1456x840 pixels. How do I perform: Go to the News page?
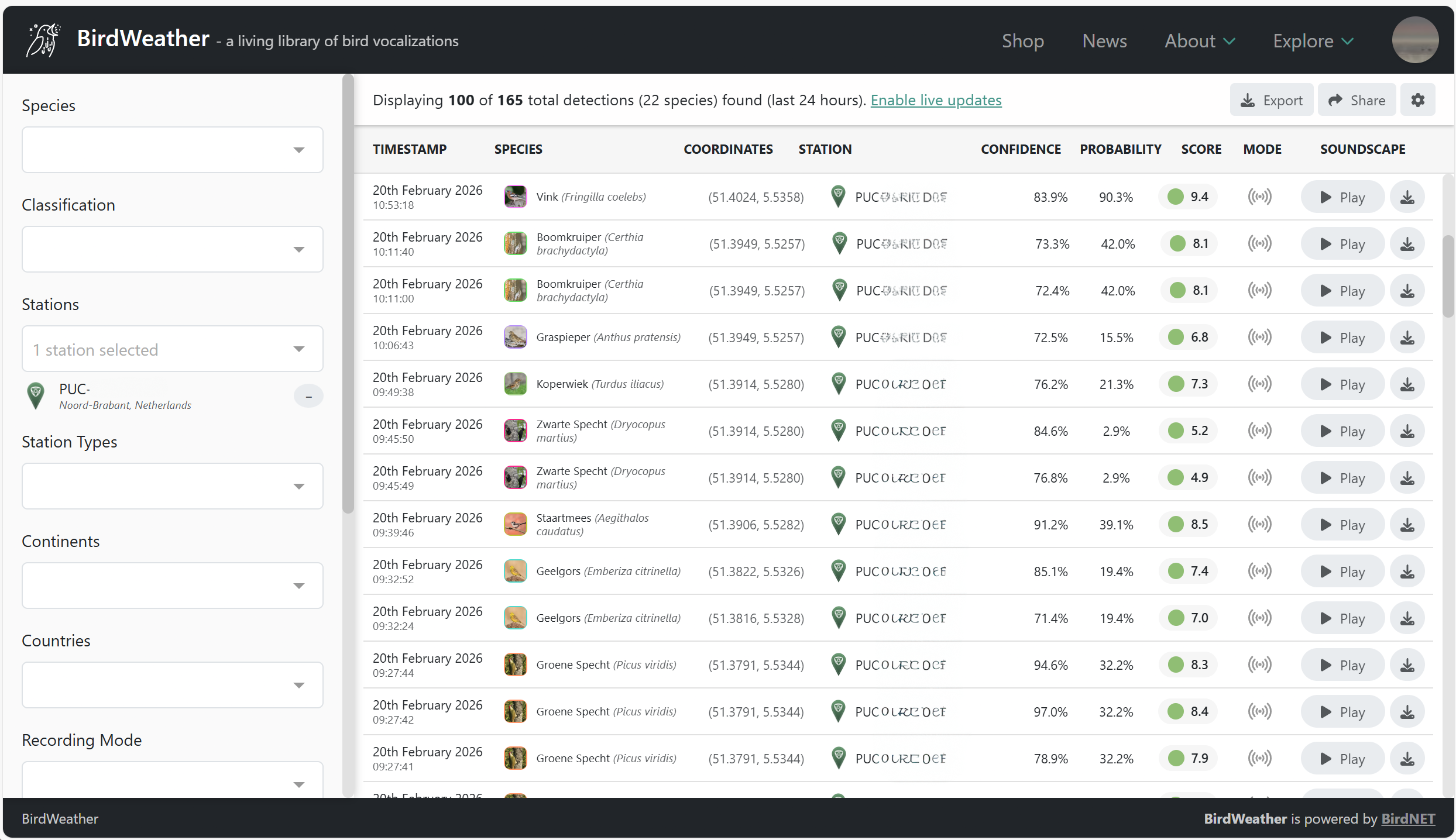(1104, 41)
